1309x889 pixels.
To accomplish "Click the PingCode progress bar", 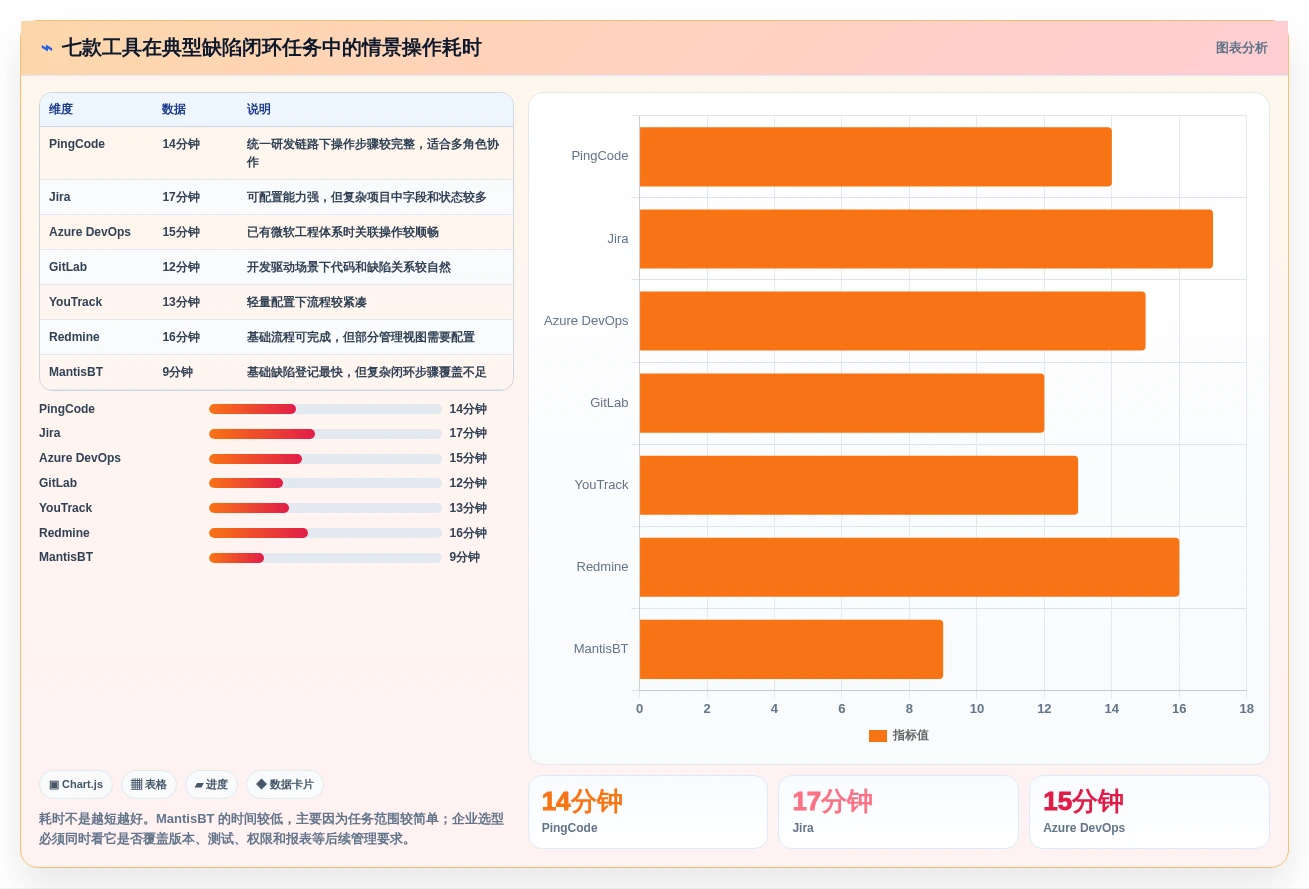I will (325, 409).
